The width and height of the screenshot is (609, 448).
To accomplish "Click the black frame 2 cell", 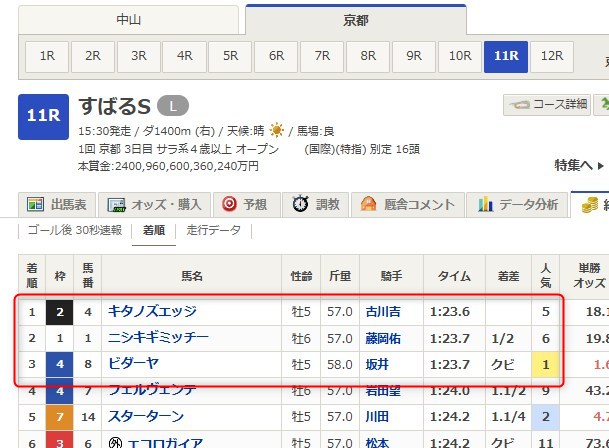I will [59, 312].
